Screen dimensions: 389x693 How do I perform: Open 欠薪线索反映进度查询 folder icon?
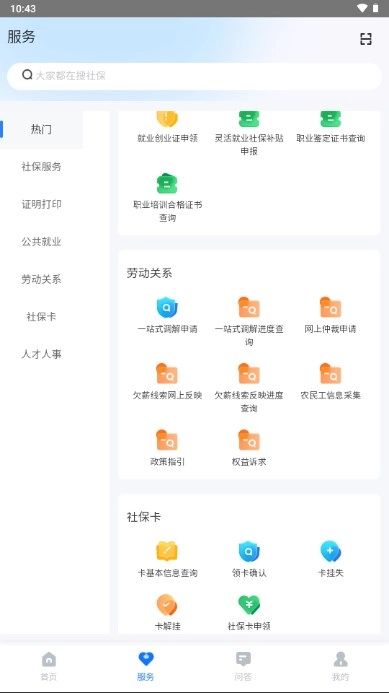tap(249, 373)
